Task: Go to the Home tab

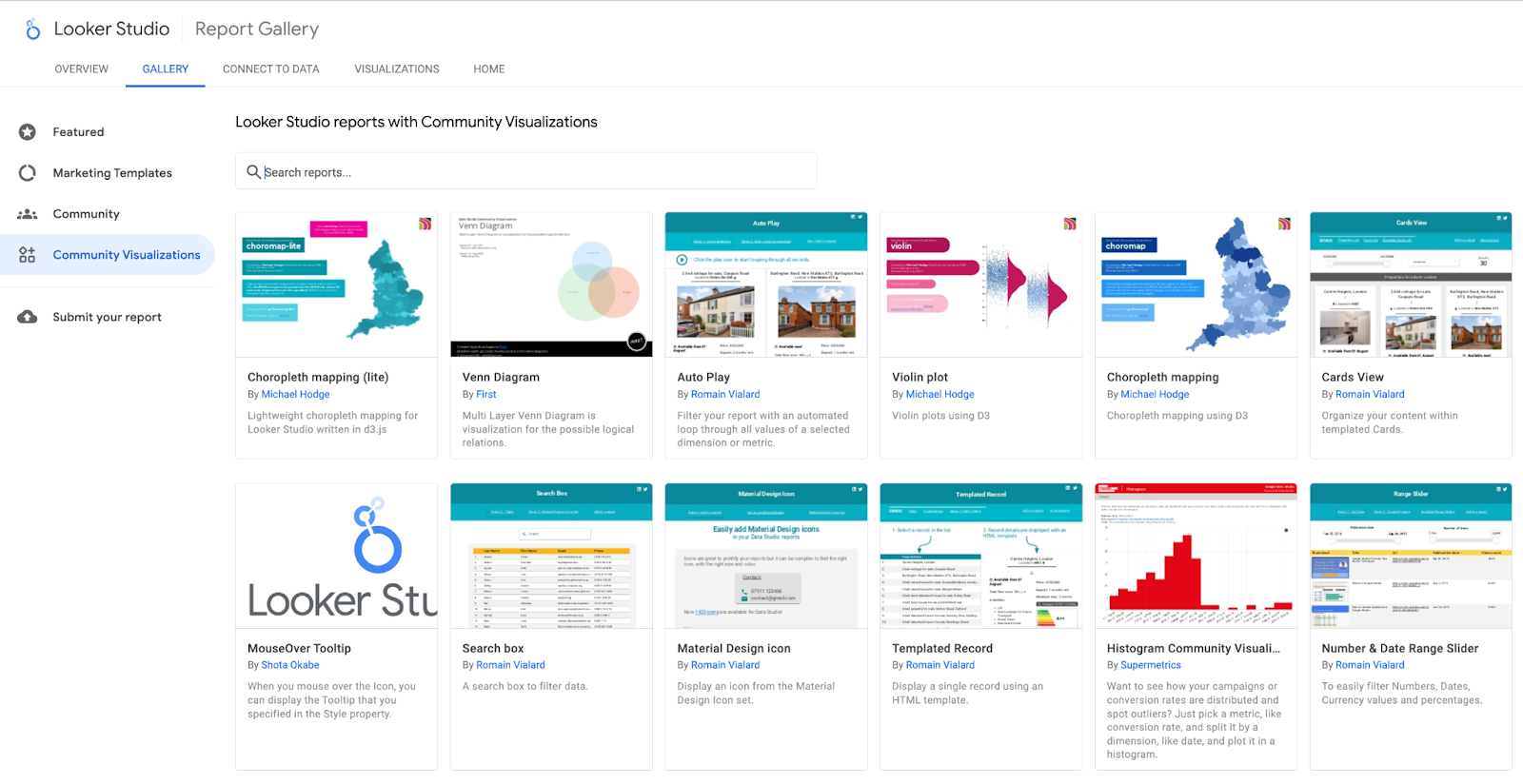Action: (489, 69)
